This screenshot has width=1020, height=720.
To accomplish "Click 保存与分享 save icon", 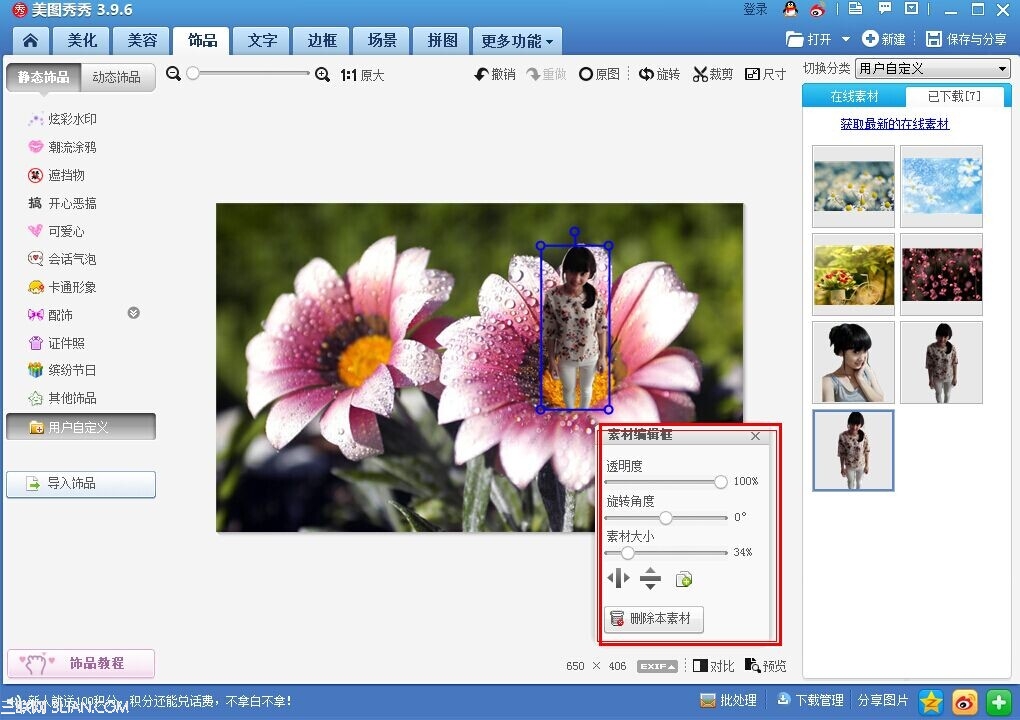I will [x=966, y=39].
